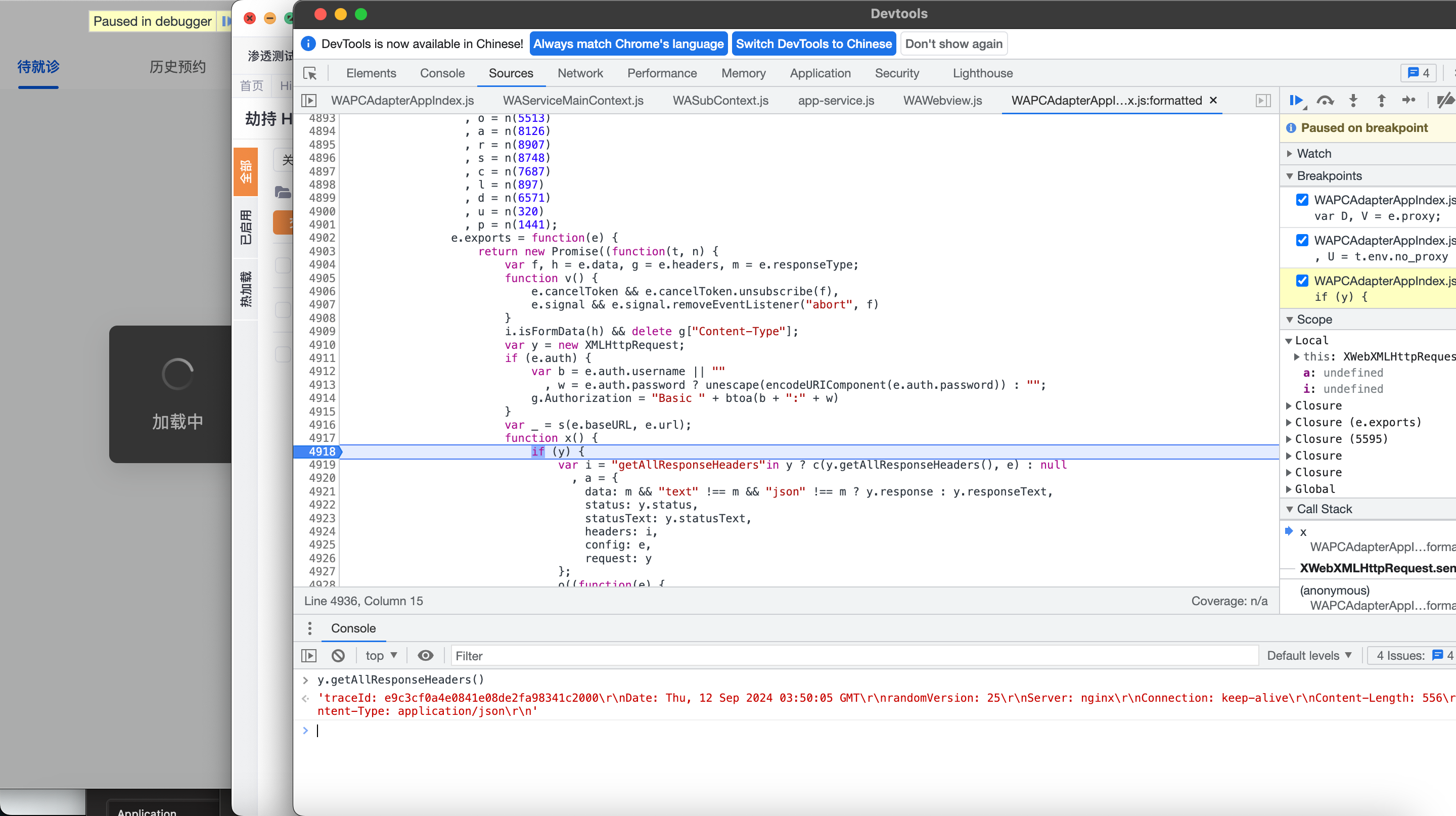Open the WAServiceMainContext.js file tab
Viewport: 1456px width, 816px height.
(x=573, y=100)
